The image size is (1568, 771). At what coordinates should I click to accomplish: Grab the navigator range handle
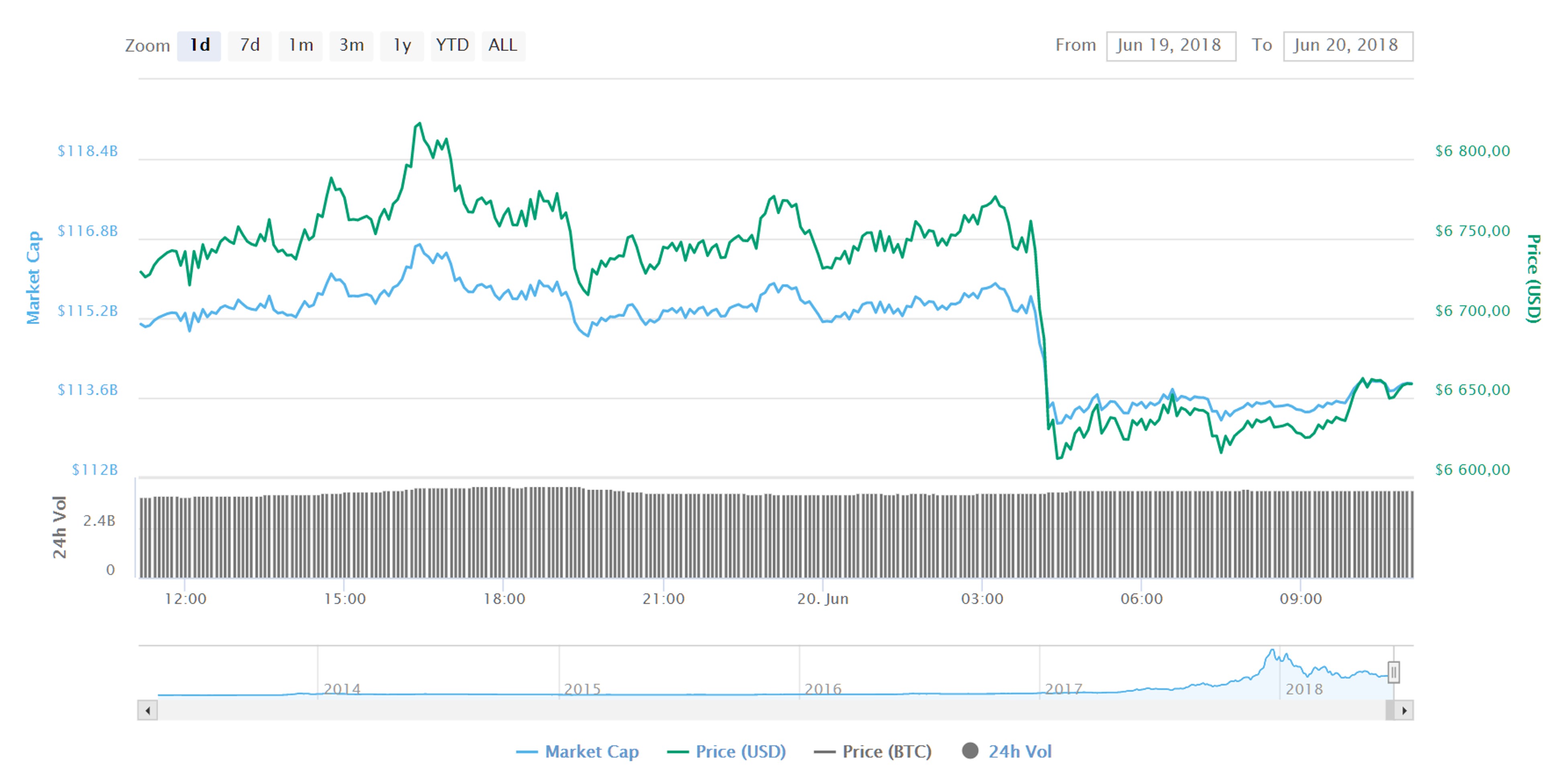tap(1393, 673)
